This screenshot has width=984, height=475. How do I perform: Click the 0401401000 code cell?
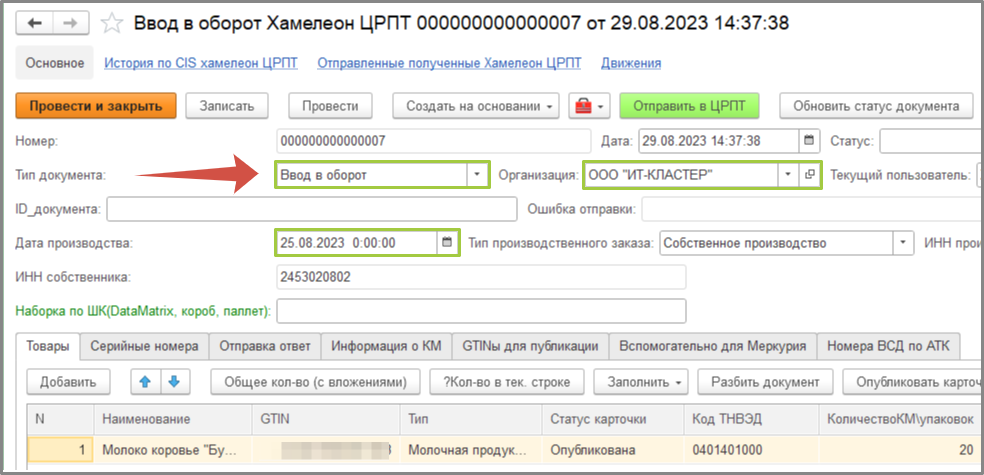751,450
